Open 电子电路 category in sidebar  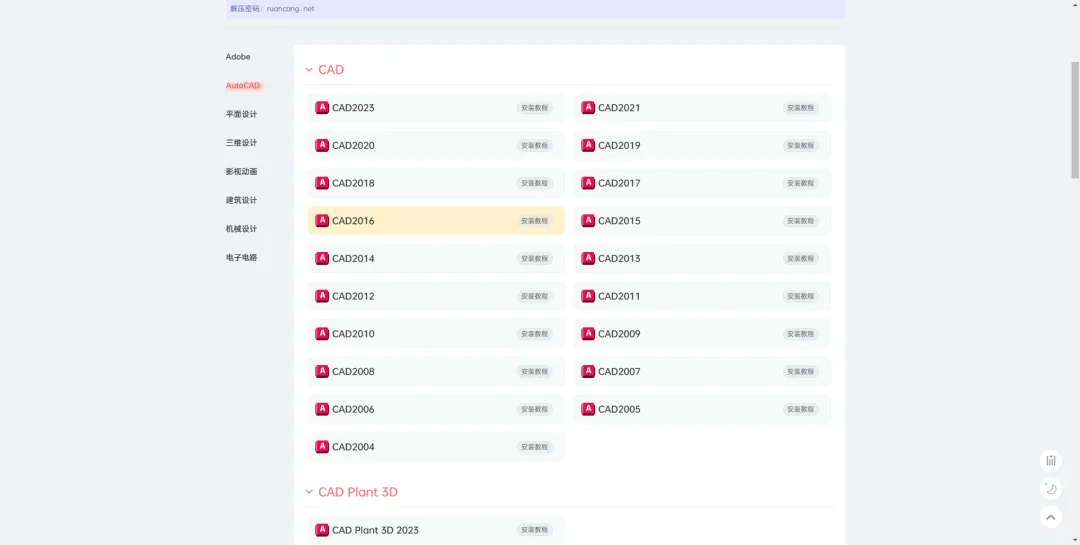[241, 257]
